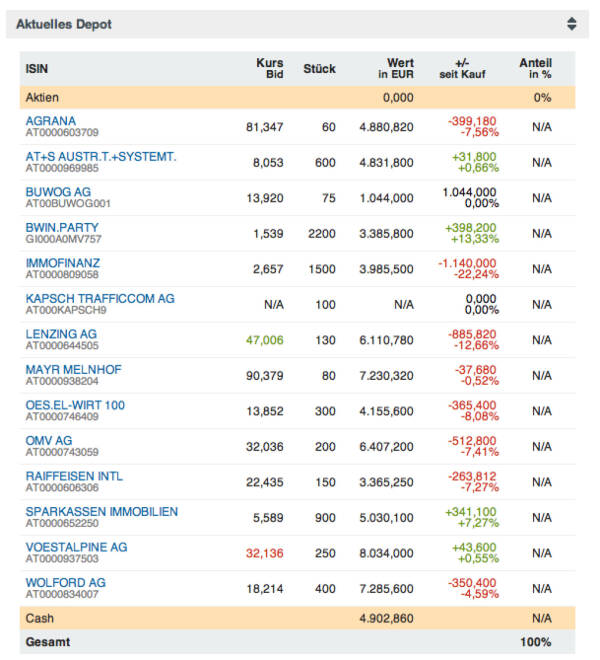Toggle the Aktuelles Depot collapse arrows

click(x=571, y=24)
